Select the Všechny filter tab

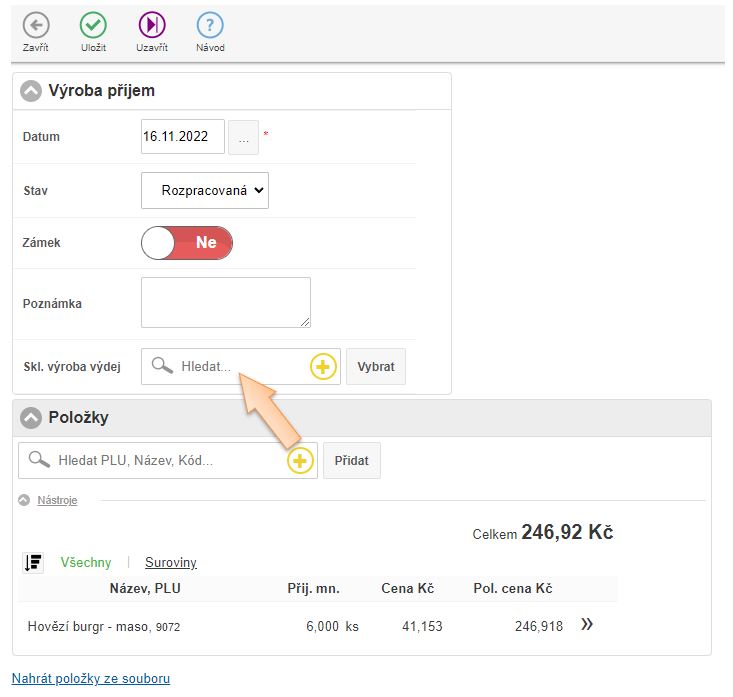tap(86, 563)
